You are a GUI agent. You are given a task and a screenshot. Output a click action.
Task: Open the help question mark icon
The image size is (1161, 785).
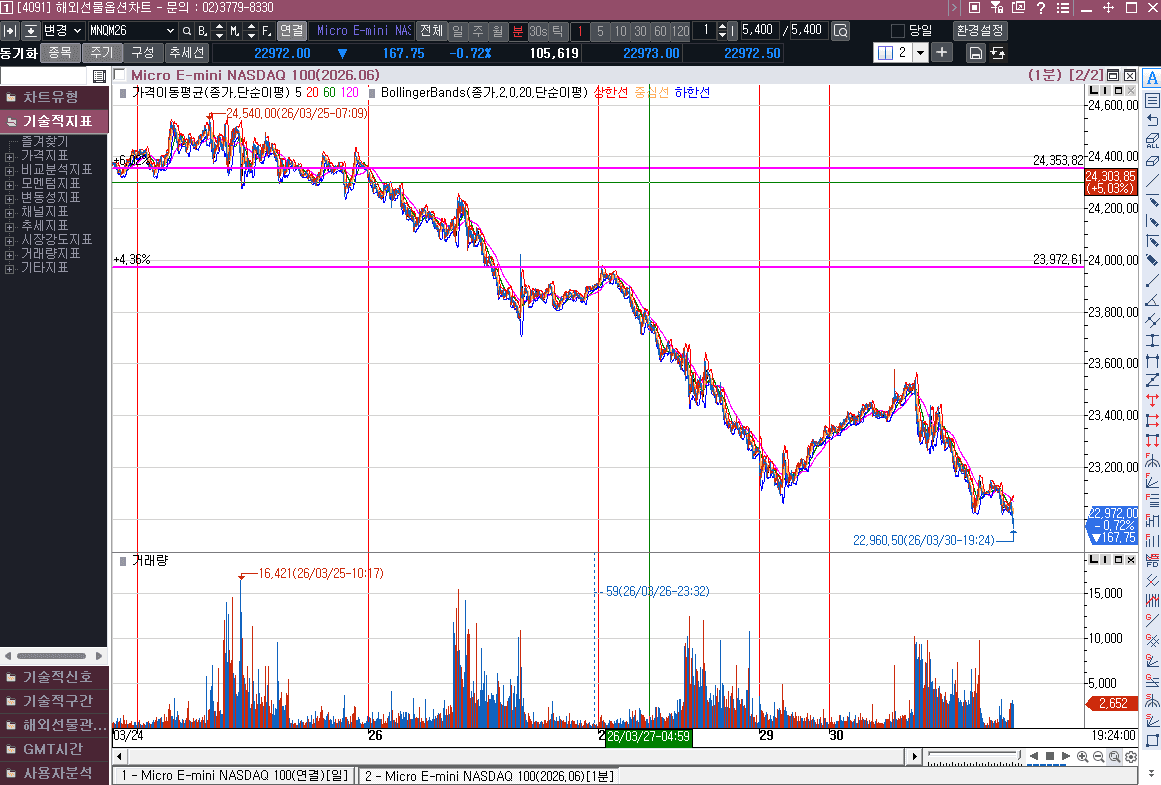[x=1041, y=8]
